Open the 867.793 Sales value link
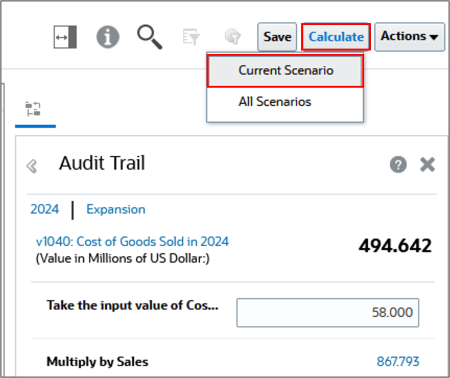The width and height of the screenshot is (450, 378). pyautogui.click(x=398, y=362)
